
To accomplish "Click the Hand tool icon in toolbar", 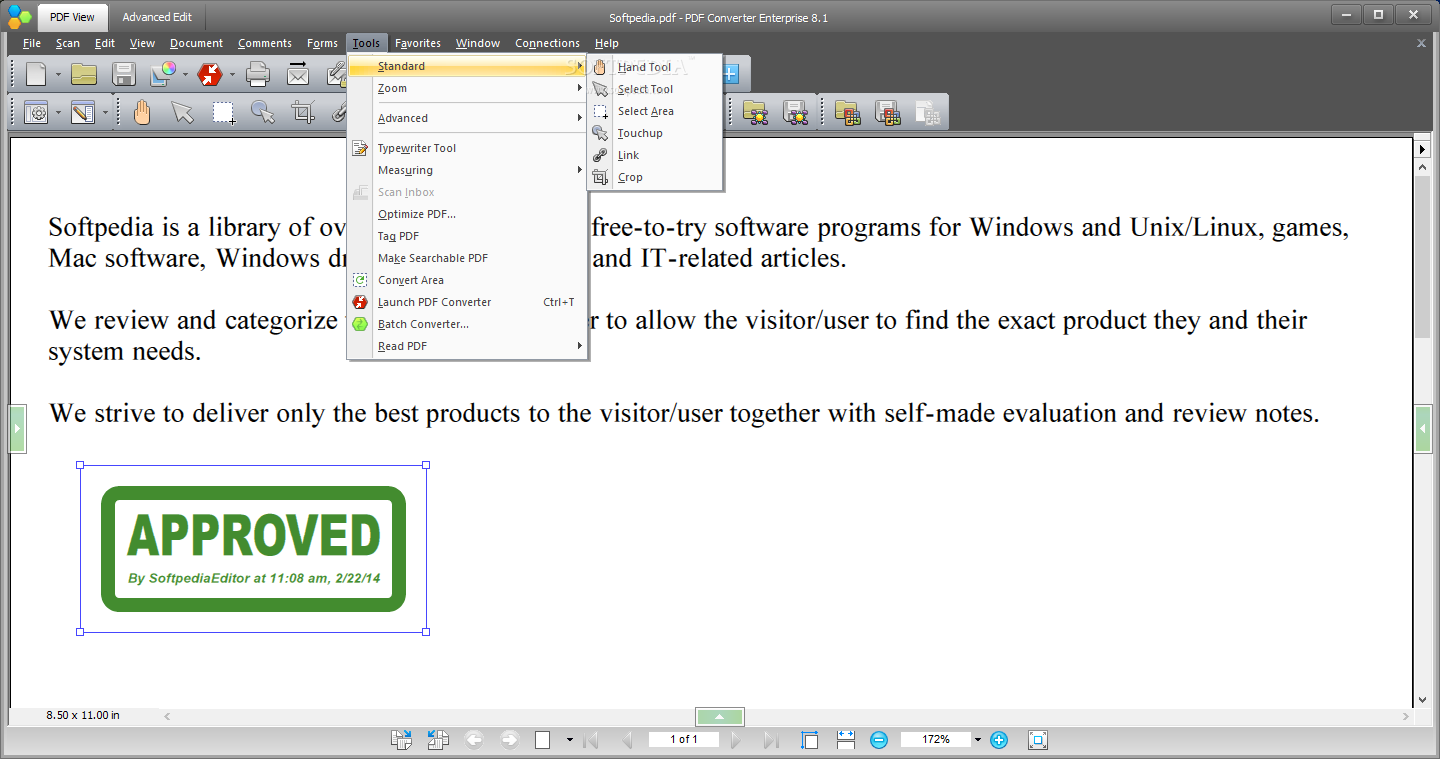I will pos(142,112).
